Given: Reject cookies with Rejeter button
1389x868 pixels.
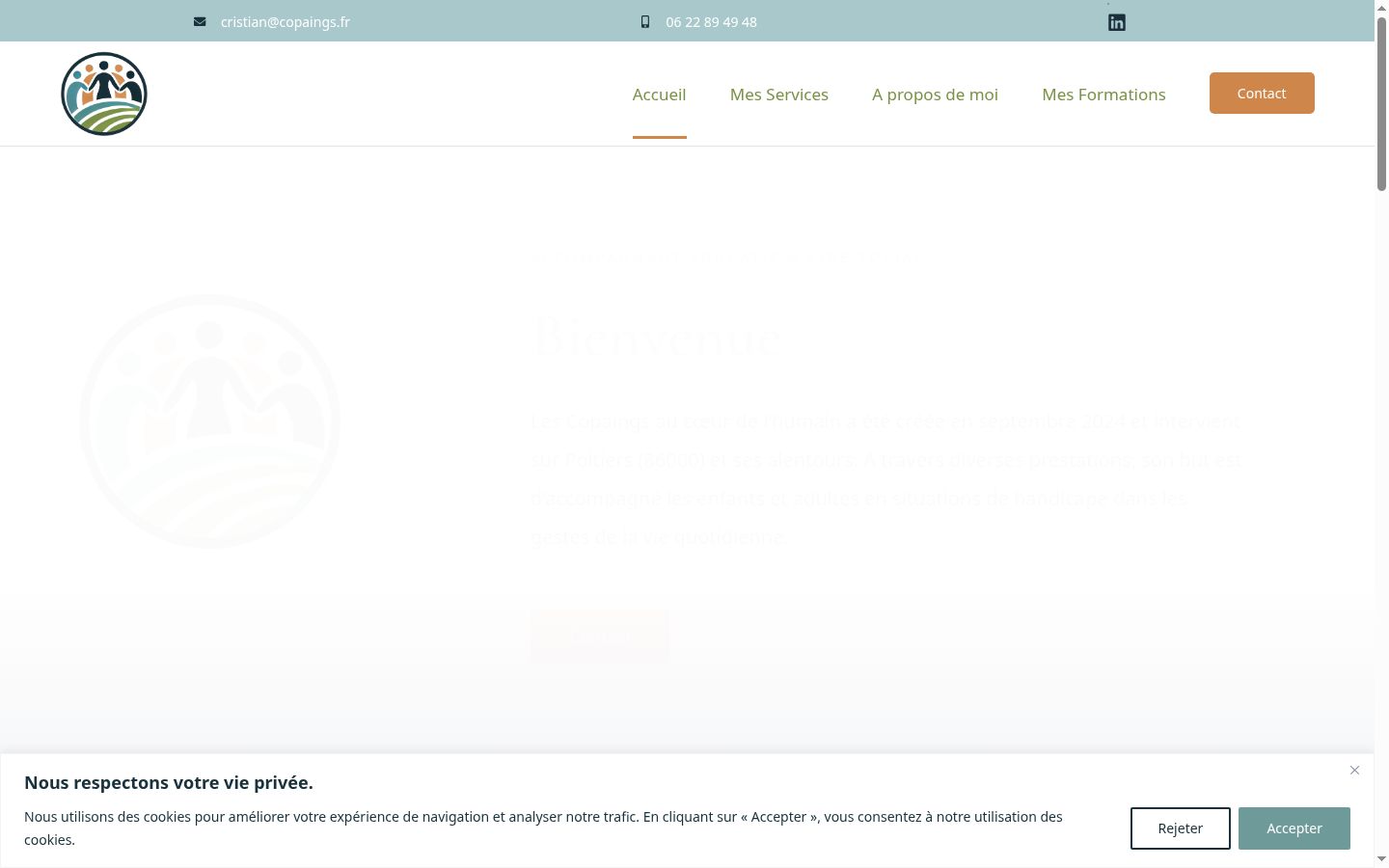Looking at the screenshot, I should (1181, 828).
